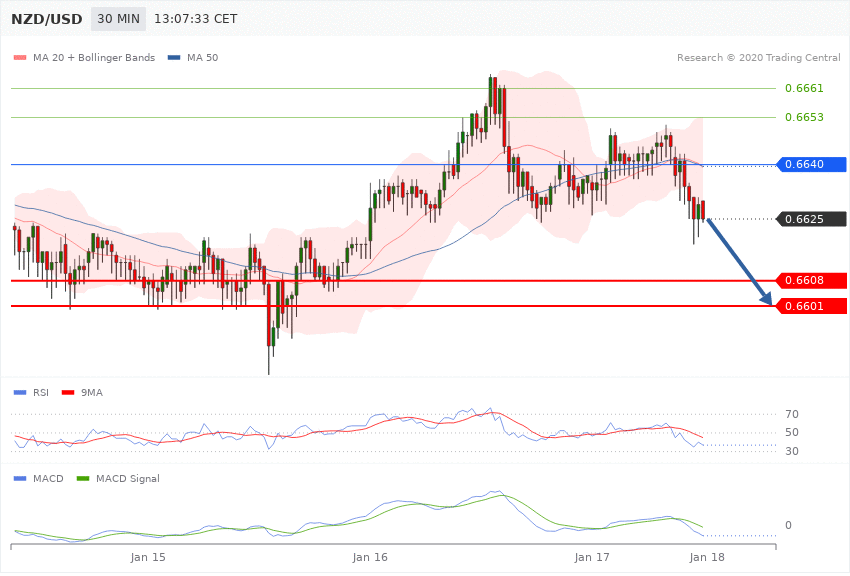Click the NZD/USD pair title
Image resolution: width=850 pixels, height=576 pixels.
(x=47, y=19)
